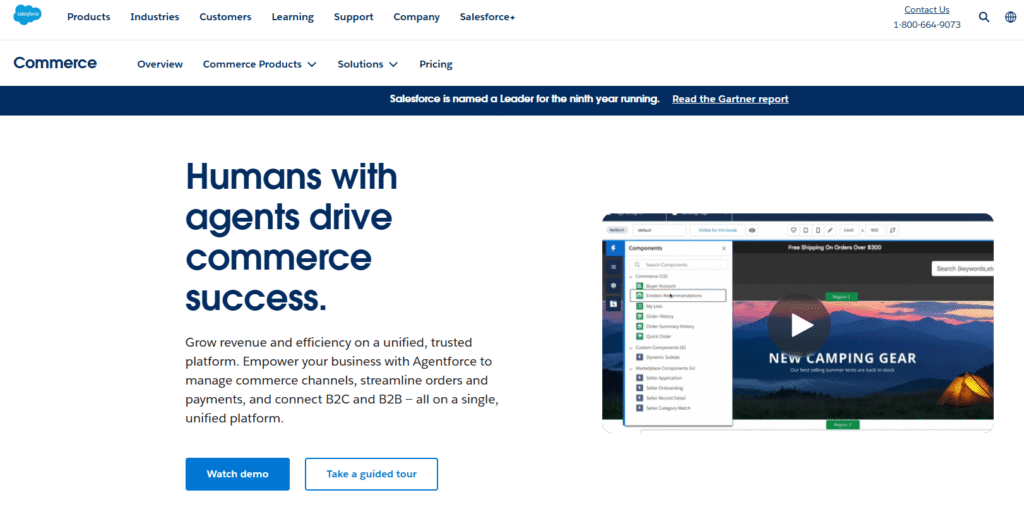Viewport: 1024px width, 507px height.
Task: Expand the Commerce Products dropdown
Action: click(x=259, y=64)
